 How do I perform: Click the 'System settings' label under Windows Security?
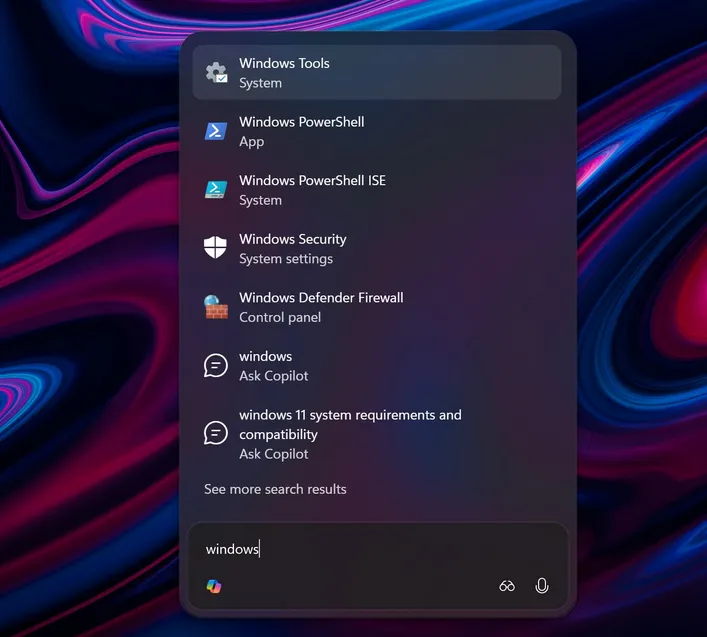pyautogui.click(x=286, y=259)
